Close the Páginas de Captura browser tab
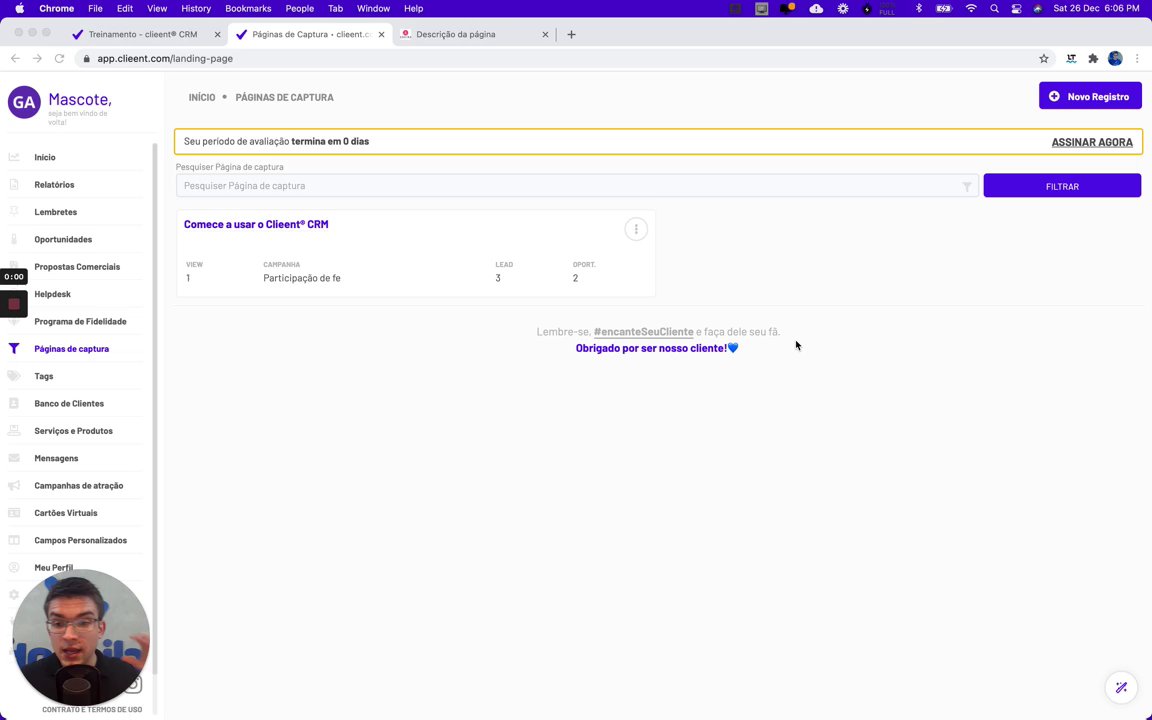 pos(381,35)
